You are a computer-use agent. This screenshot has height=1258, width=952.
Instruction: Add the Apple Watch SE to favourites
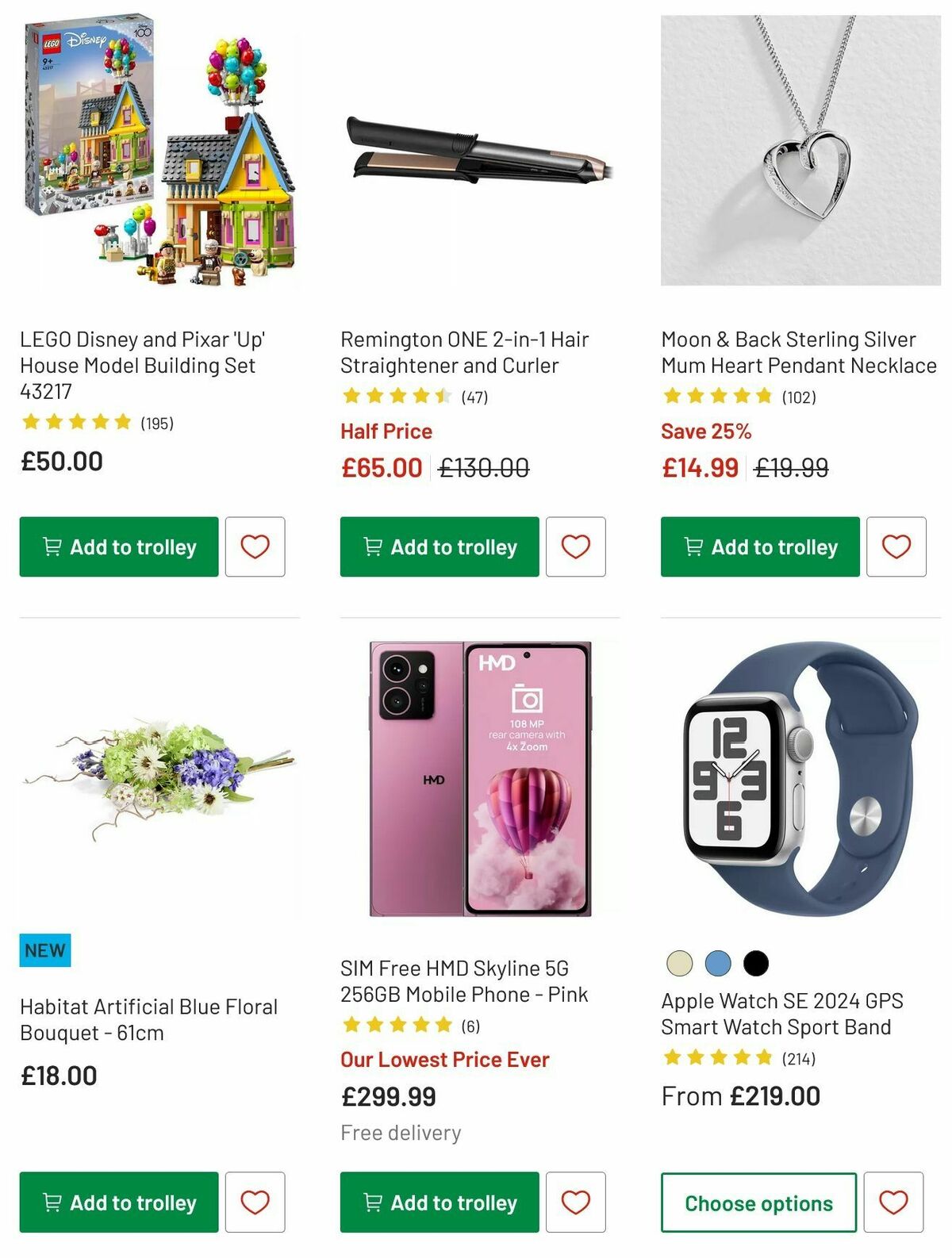click(897, 1202)
